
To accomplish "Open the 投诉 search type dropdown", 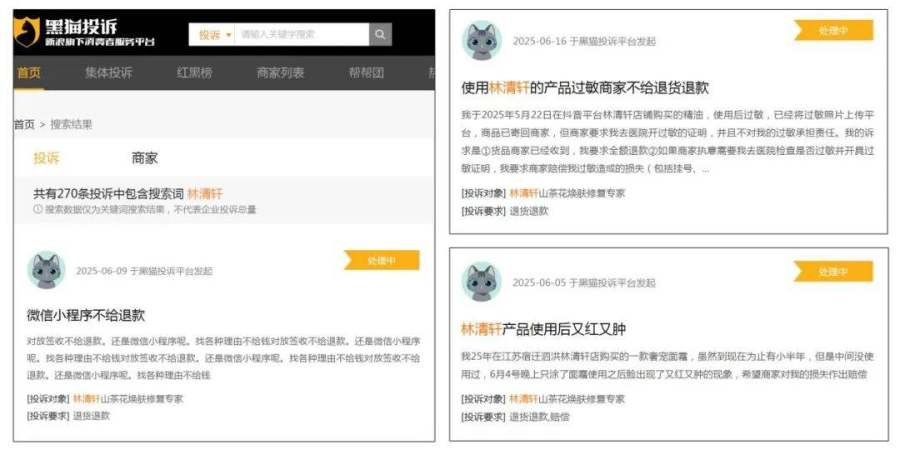I will coord(213,35).
